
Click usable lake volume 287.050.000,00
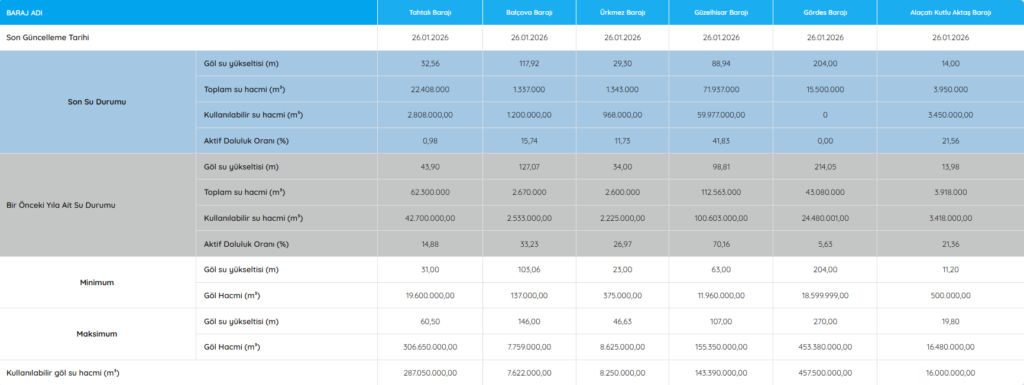pos(430,373)
